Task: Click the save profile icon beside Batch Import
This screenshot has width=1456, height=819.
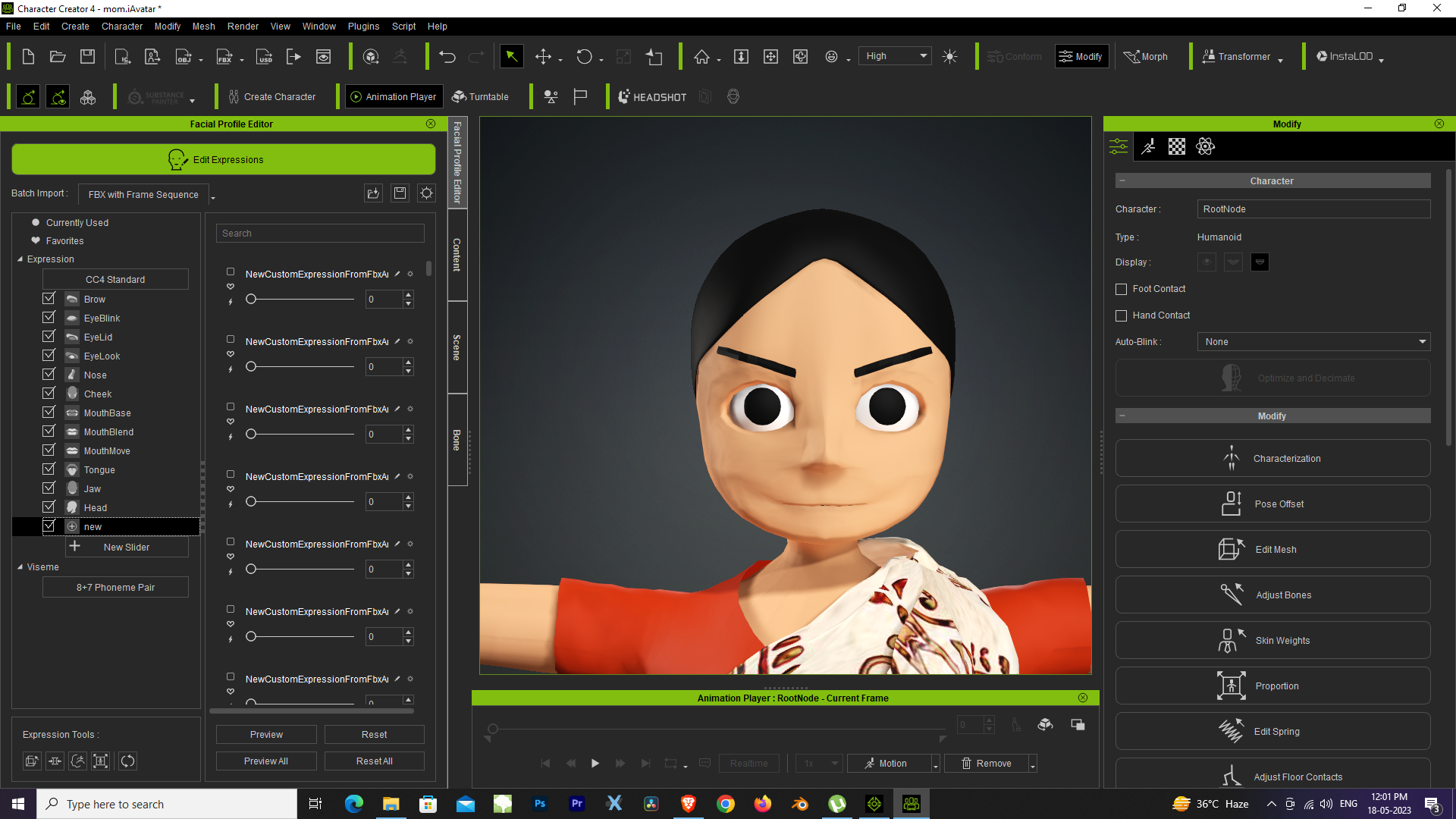Action: (x=400, y=193)
